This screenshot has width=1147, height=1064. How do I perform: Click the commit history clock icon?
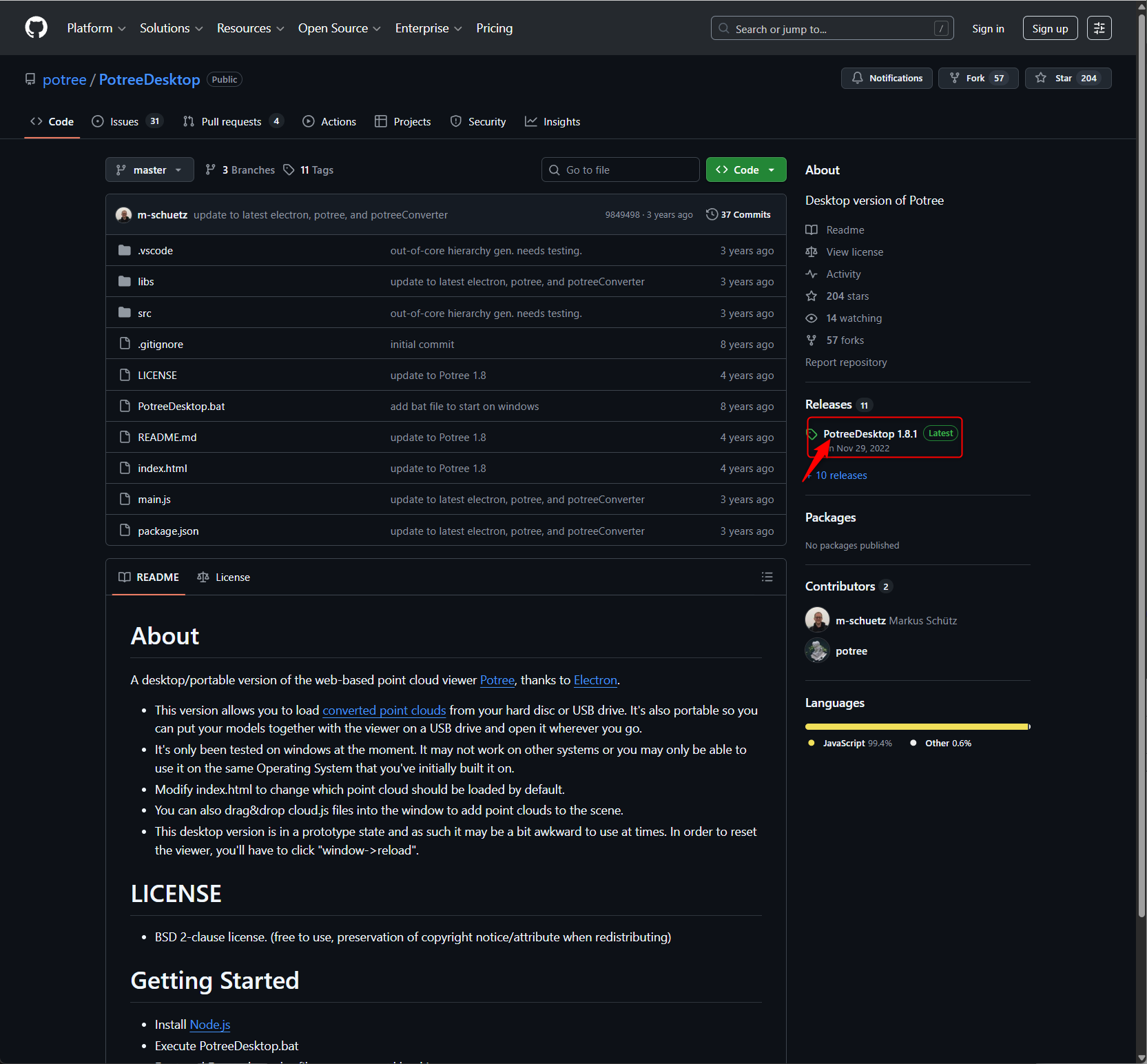pos(712,215)
